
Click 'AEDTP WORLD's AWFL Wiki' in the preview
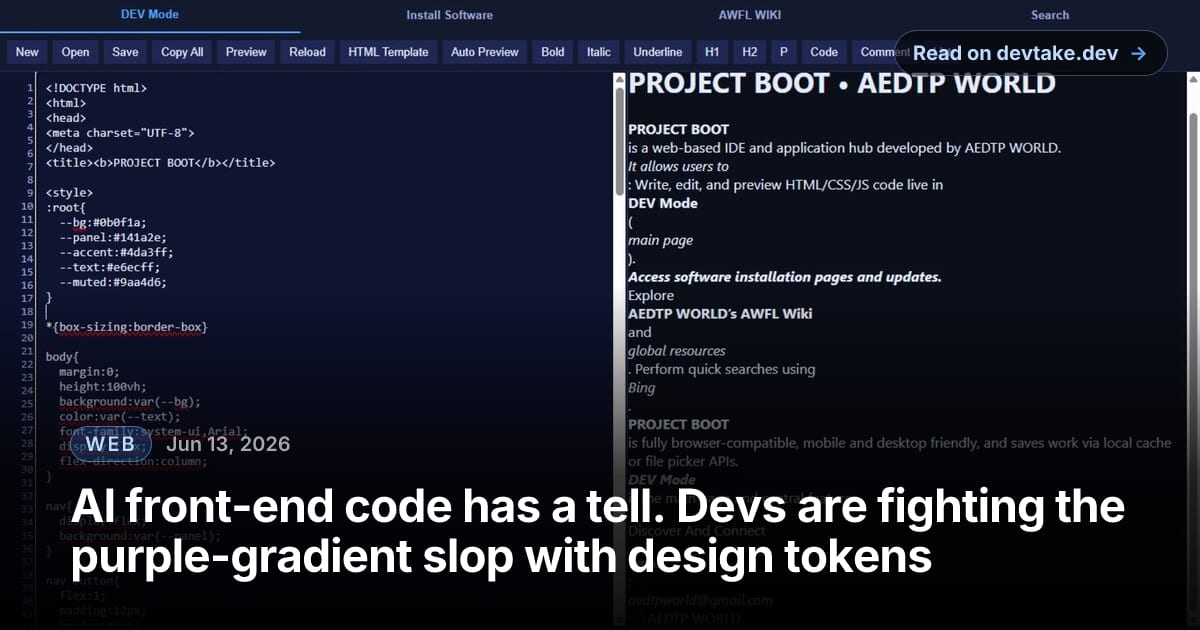coord(720,313)
